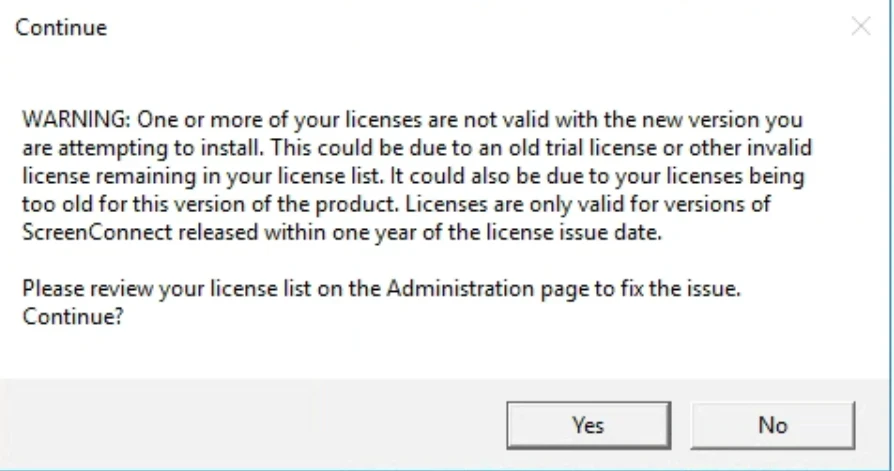Click the empty title bar right of "Continue"
Image resolution: width=894 pixels, height=471 pixels.
(450, 28)
